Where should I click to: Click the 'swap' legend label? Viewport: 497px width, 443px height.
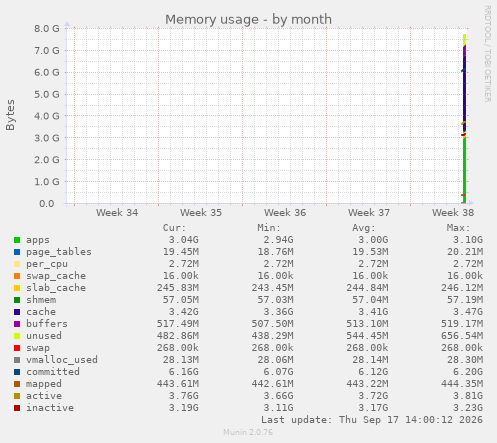coord(38,348)
